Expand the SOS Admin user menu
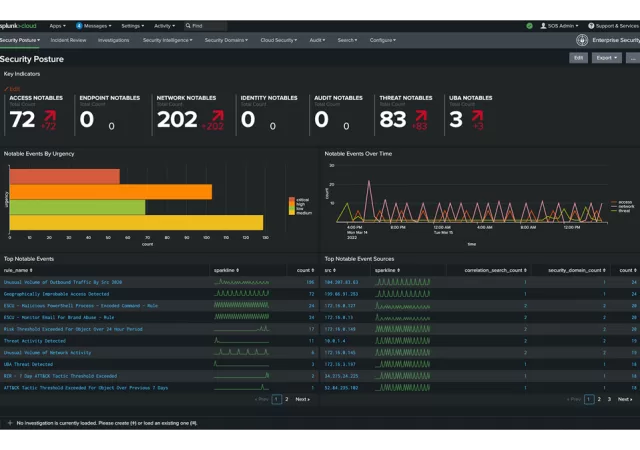The image size is (640, 450). 563,25
